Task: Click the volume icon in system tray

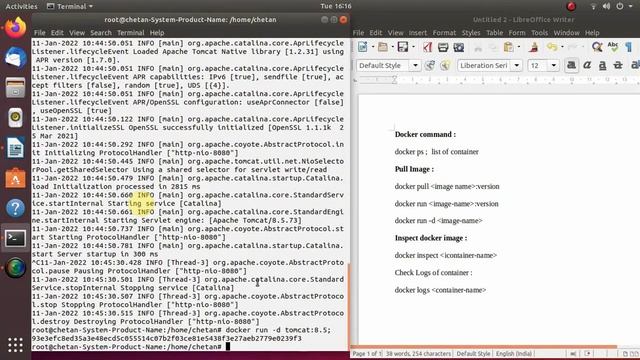Action: pyautogui.click(x=607, y=6)
